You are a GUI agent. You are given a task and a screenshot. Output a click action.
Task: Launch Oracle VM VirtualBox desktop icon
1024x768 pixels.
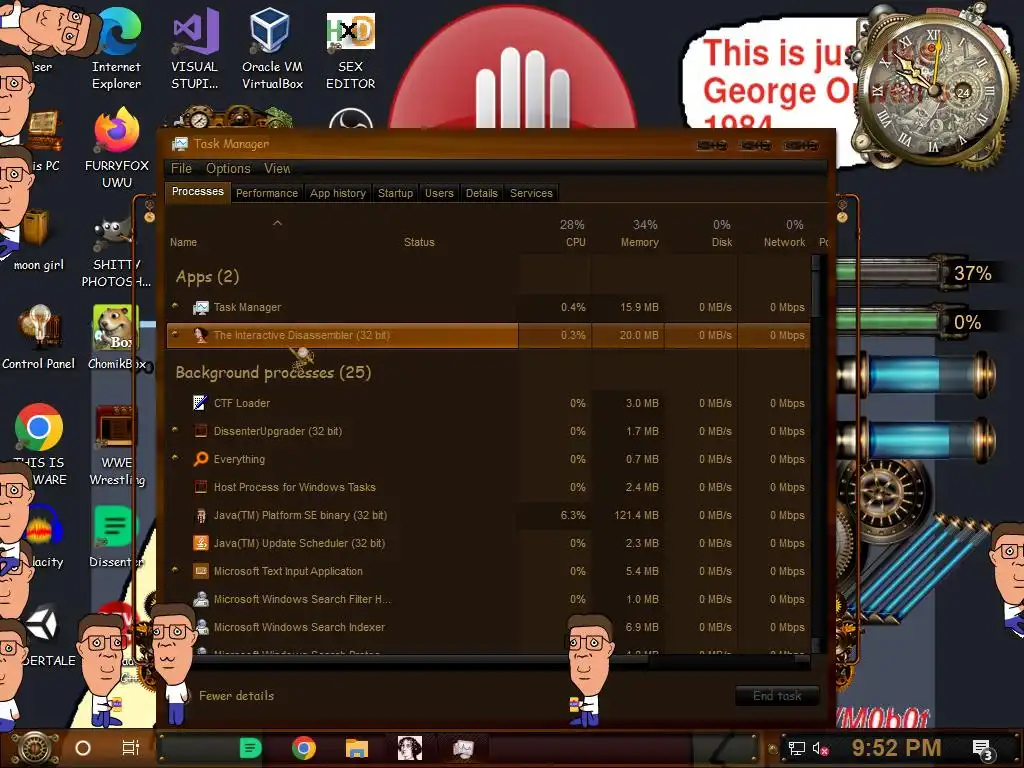272,49
